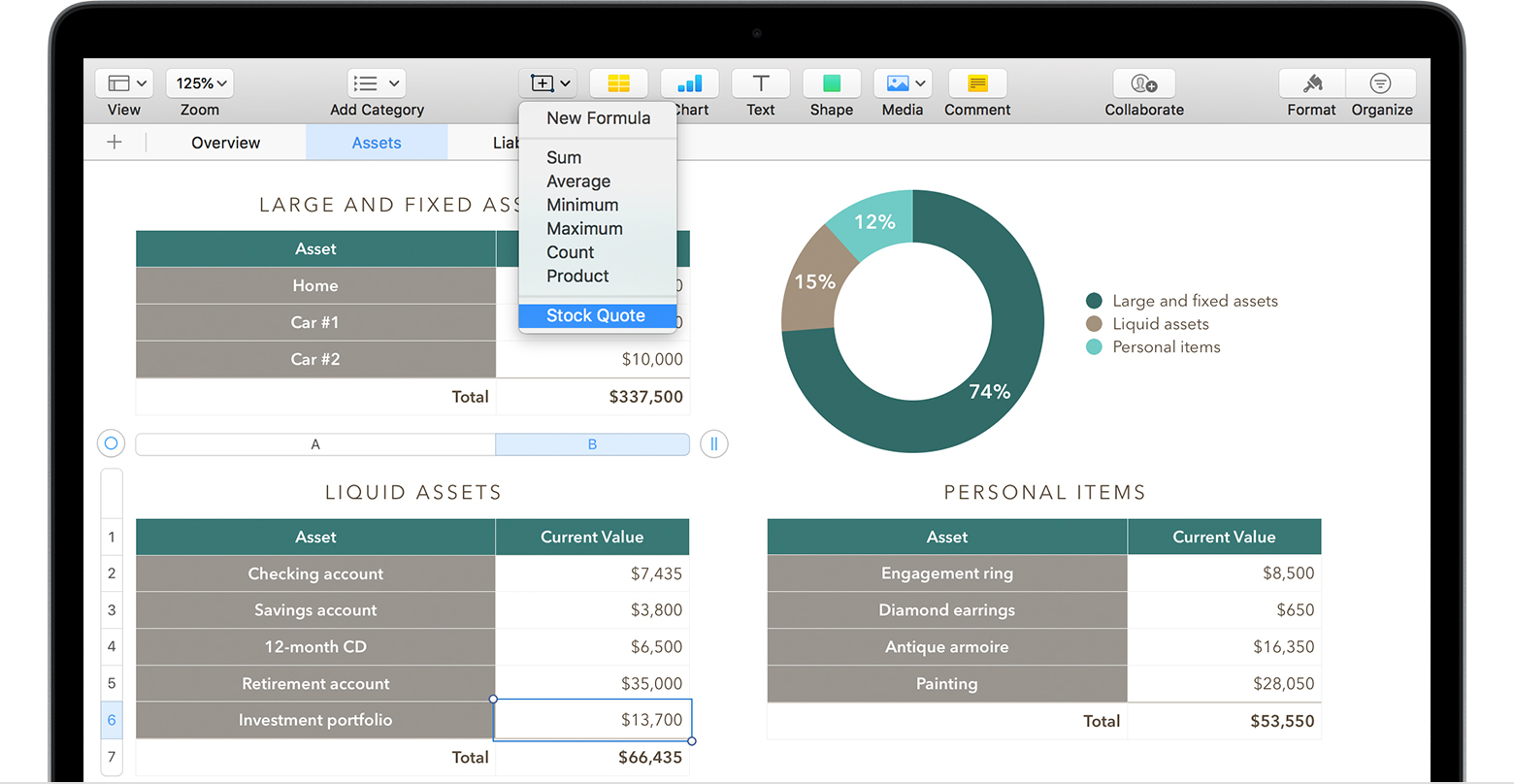Choose Stock Quote from formula menu
Viewport: 1514px width, 784px height.
coord(596,315)
